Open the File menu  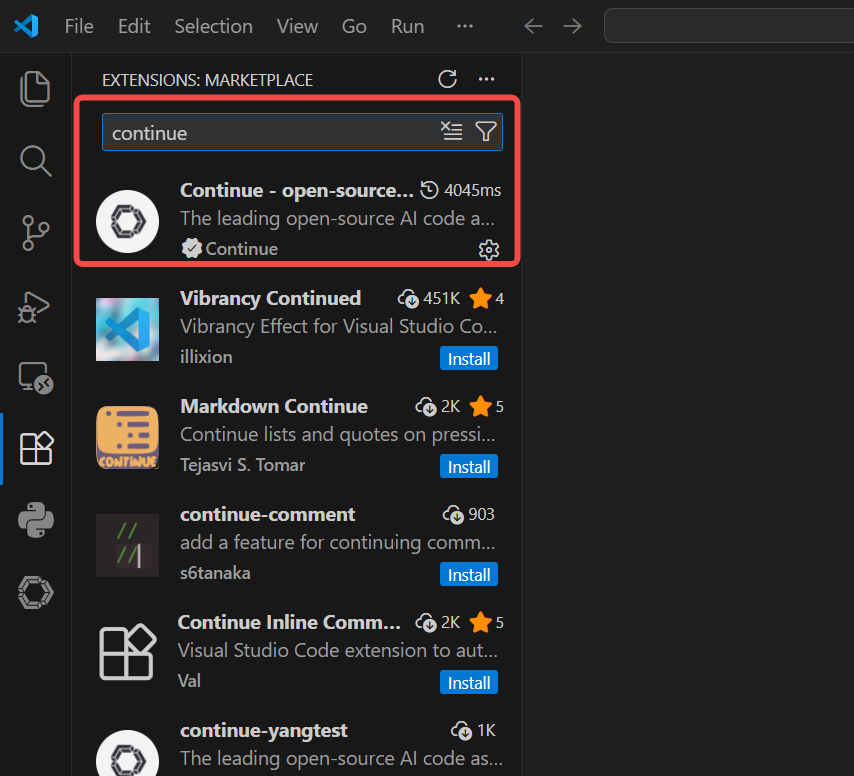pyautogui.click(x=79, y=26)
